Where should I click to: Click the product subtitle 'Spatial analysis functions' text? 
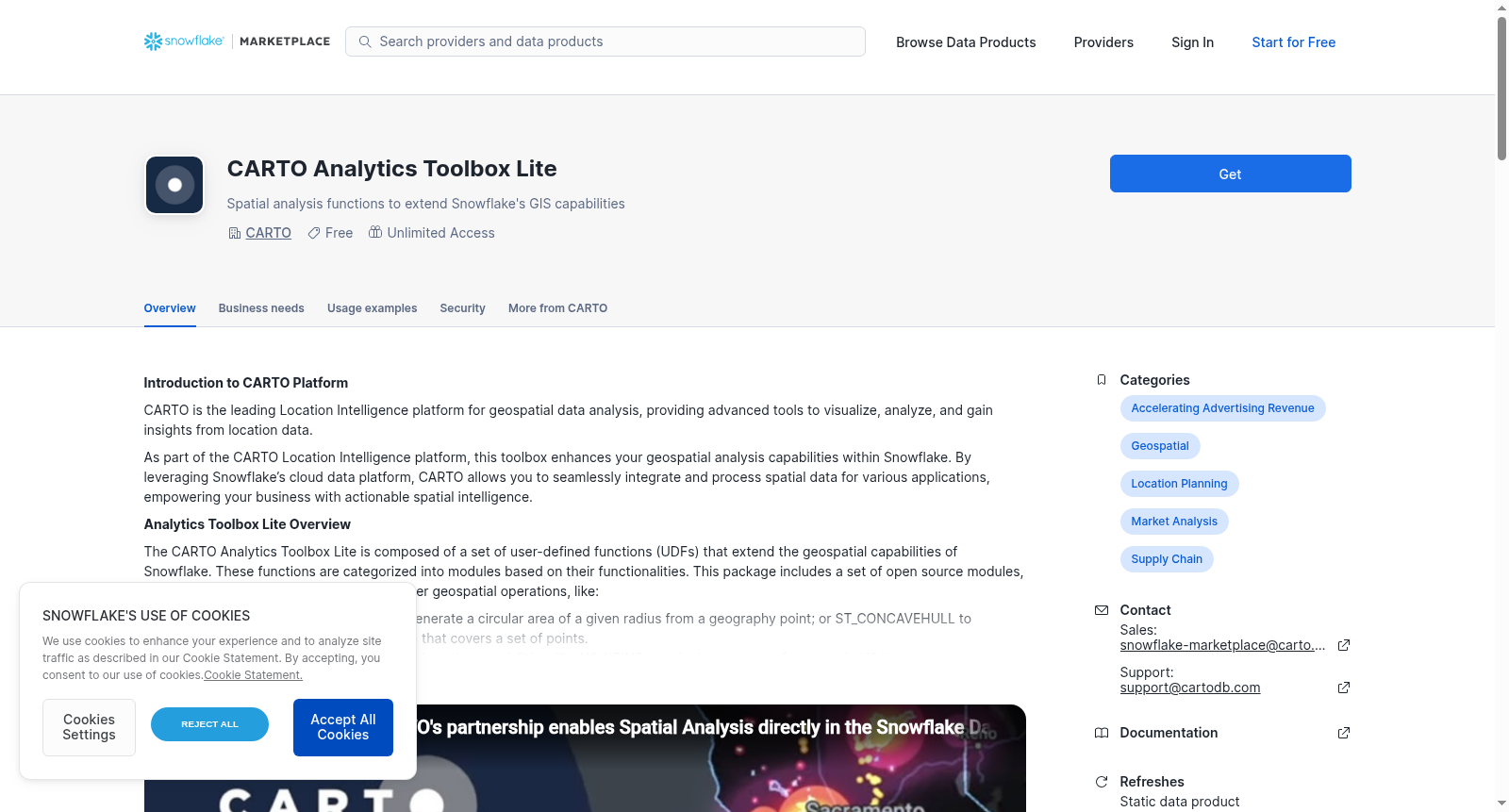pyautogui.click(x=426, y=204)
